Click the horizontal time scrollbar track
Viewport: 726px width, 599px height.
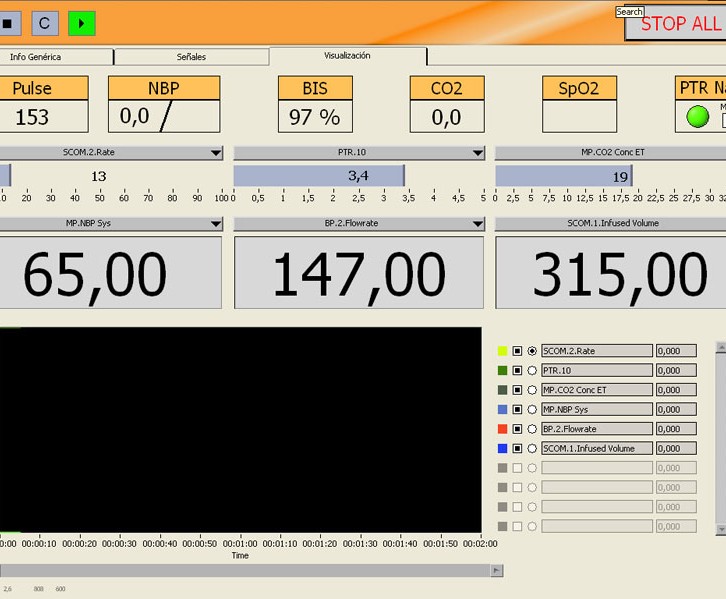click(x=245, y=570)
